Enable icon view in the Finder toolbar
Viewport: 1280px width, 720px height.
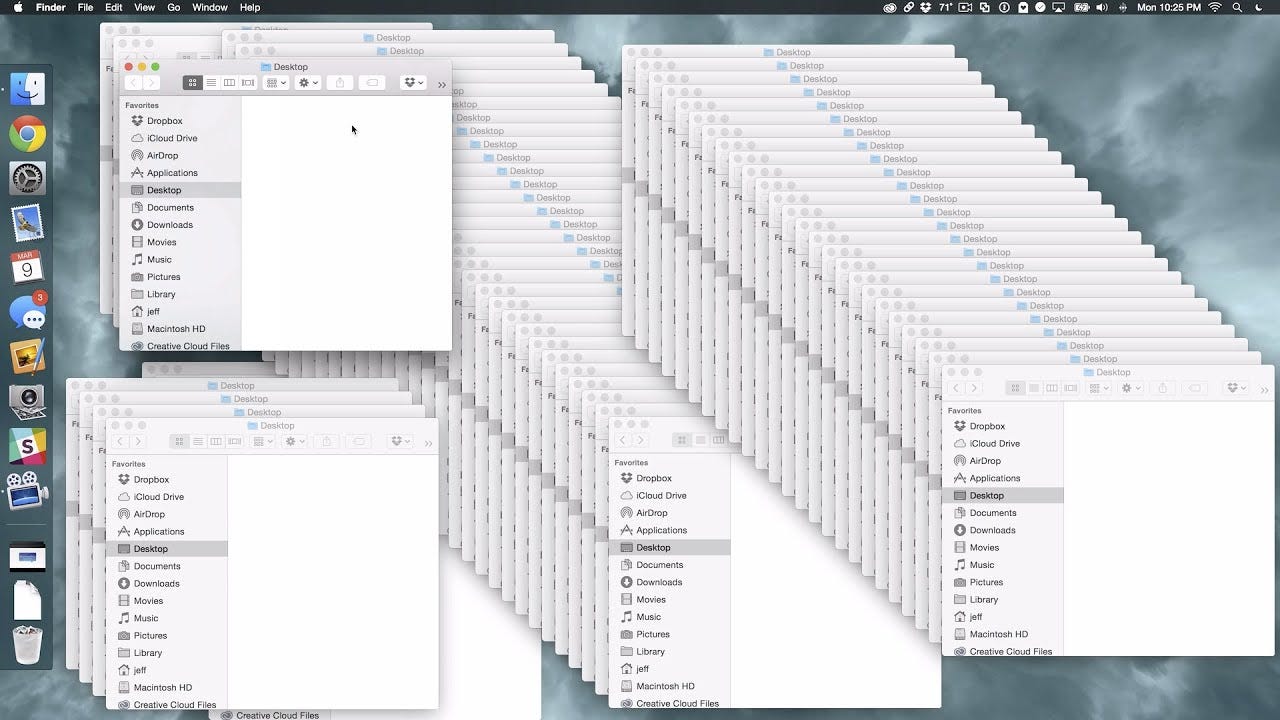193,82
